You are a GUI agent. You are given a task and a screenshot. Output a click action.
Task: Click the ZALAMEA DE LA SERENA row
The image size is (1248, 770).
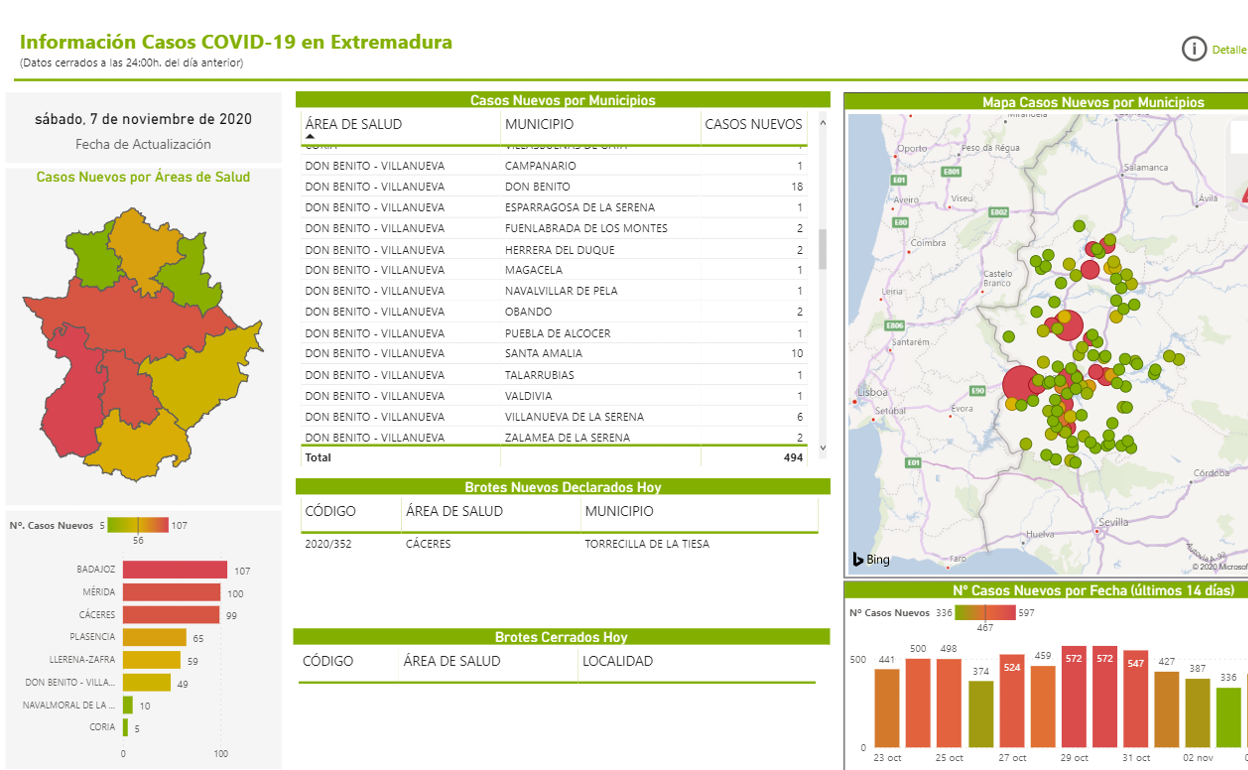[554, 437]
